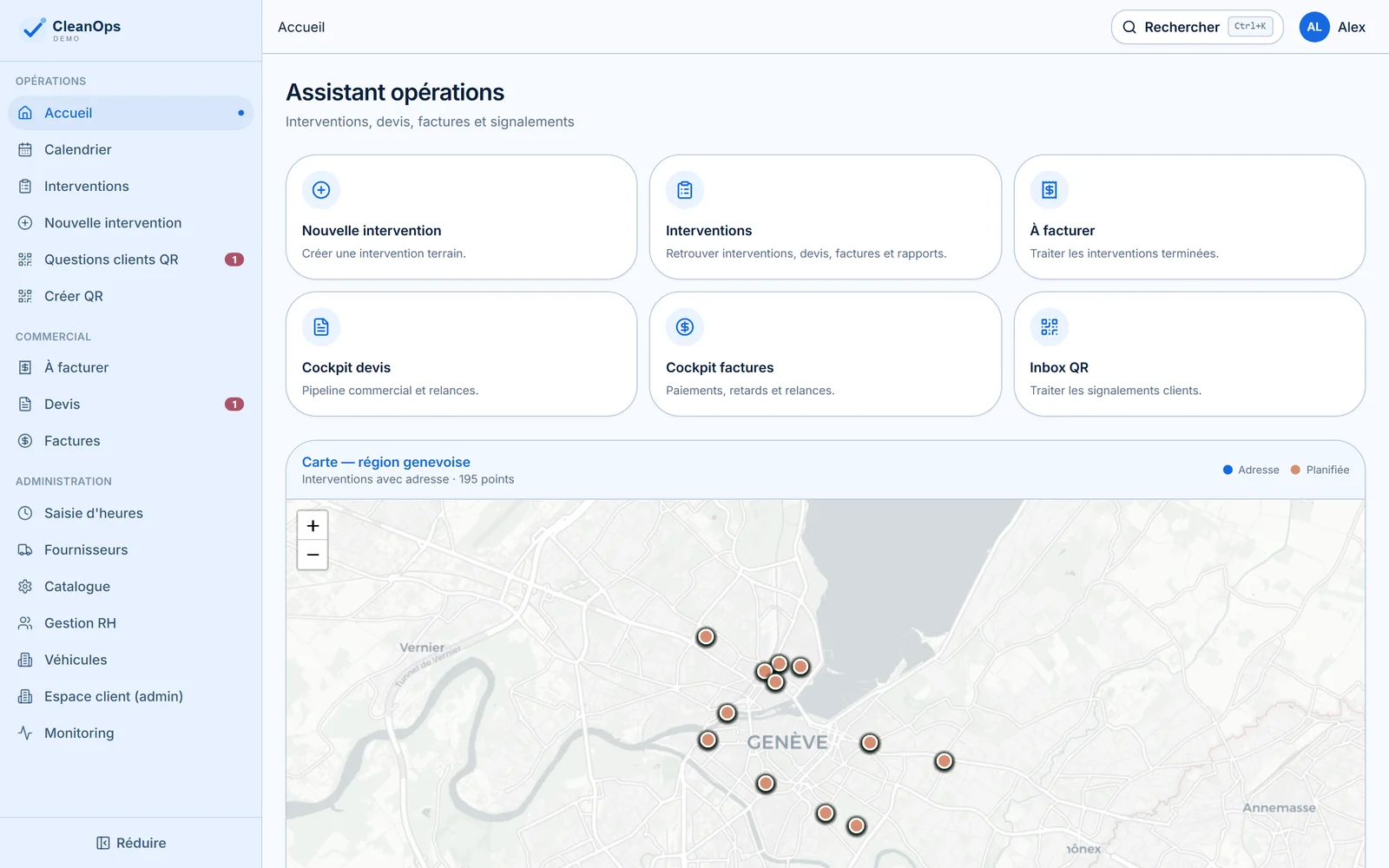Viewport: 1389px width, 868px height.
Task: Open Interventions in the sidebar
Action: tap(130, 186)
